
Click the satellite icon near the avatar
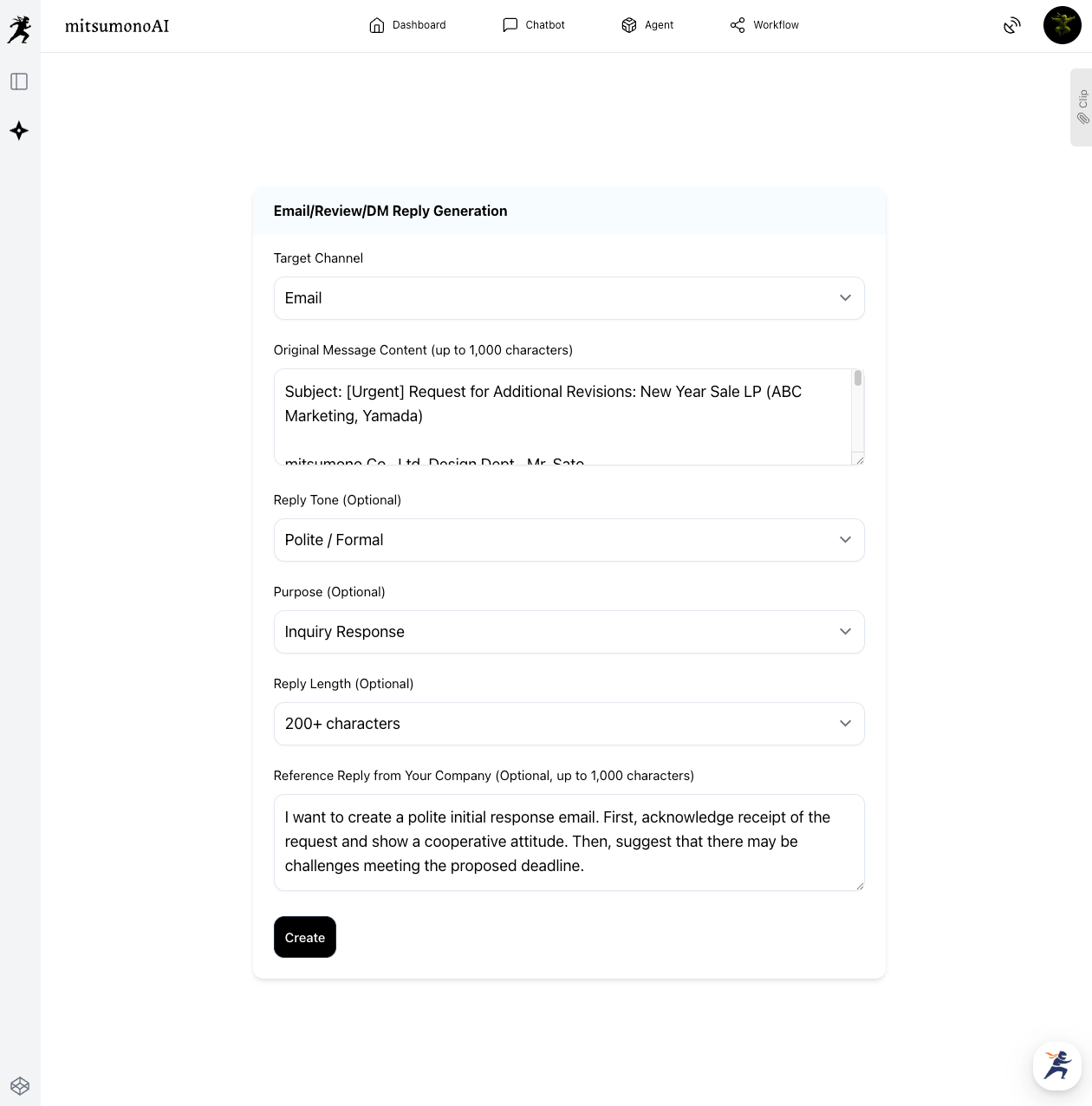coord(1011,26)
